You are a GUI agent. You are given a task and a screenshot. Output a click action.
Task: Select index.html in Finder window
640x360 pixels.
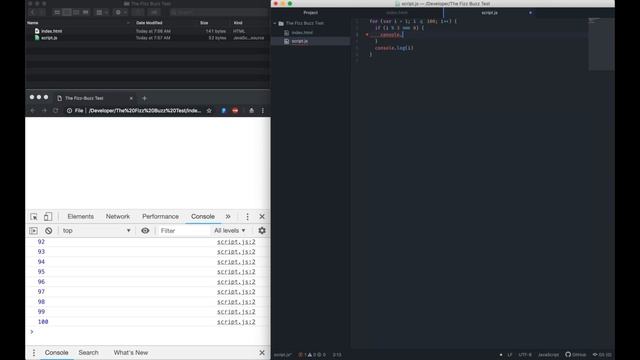click(x=51, y=31)
